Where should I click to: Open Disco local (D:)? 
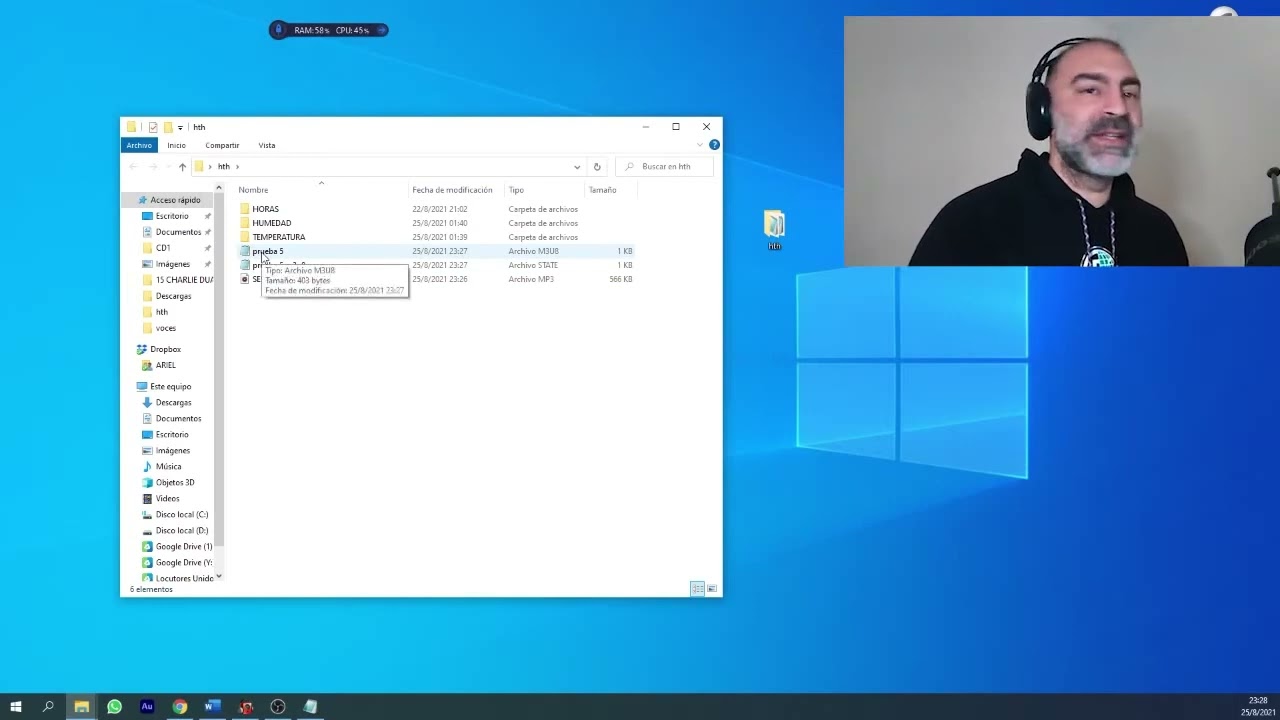pyautogui.click(x=181, y=530)
